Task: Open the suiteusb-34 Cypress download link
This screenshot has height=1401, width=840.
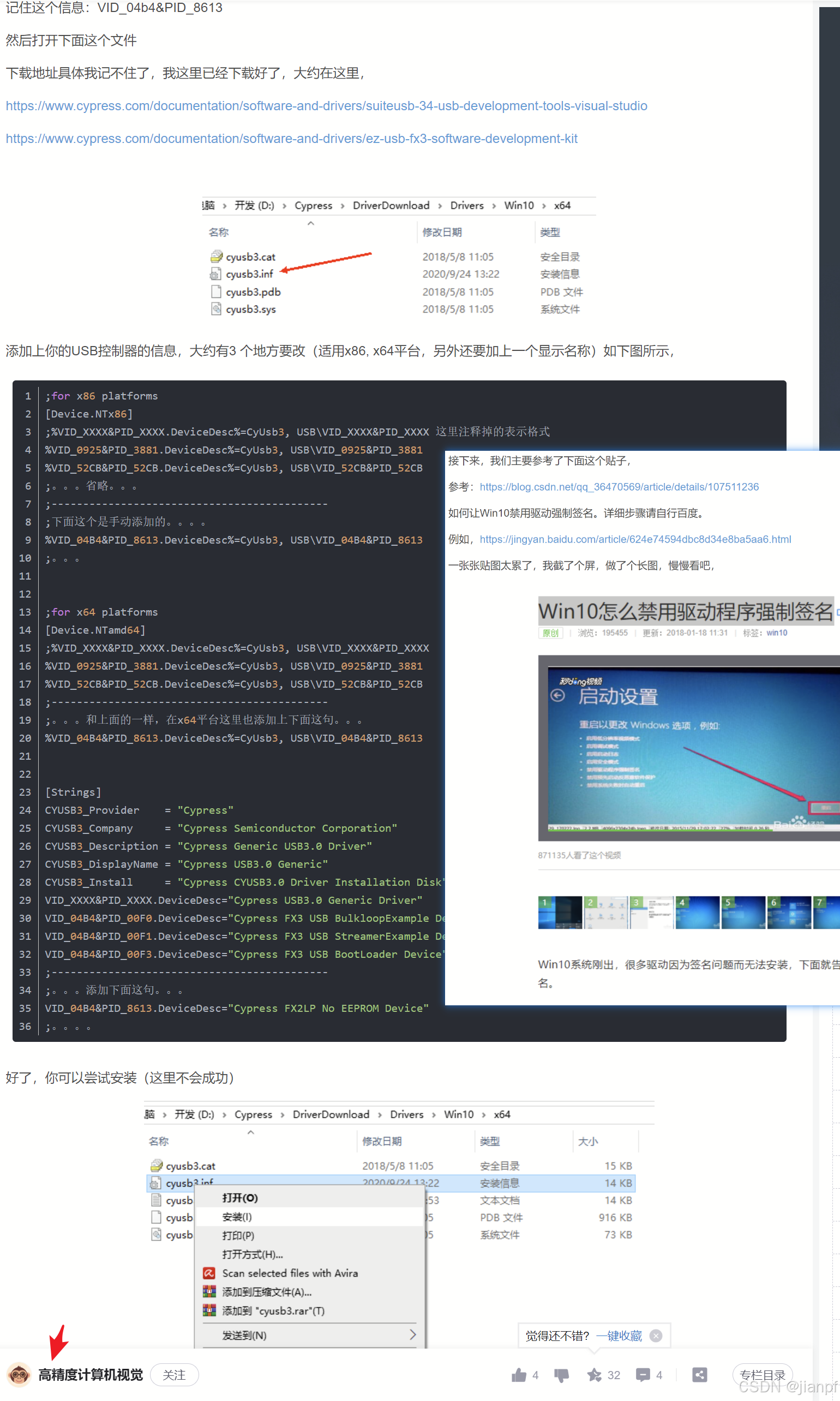Action: (x=327, y=106)
